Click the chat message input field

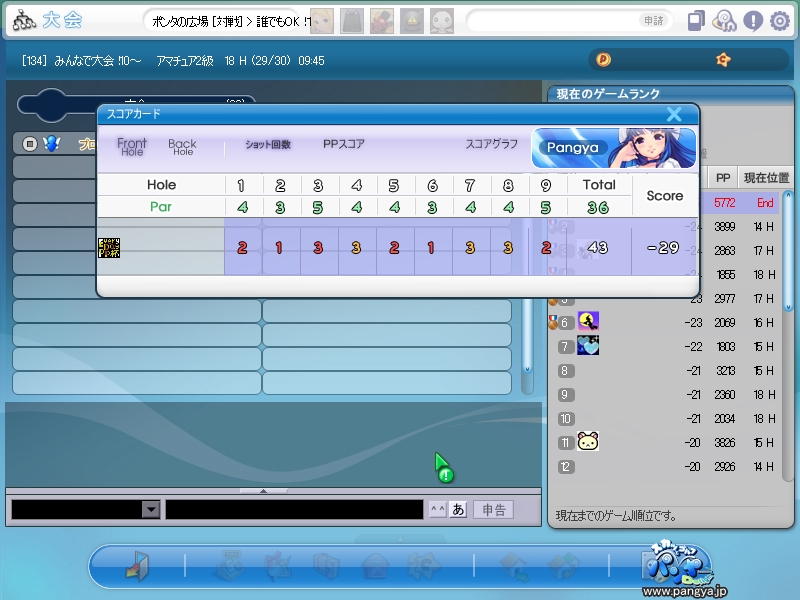294,509
